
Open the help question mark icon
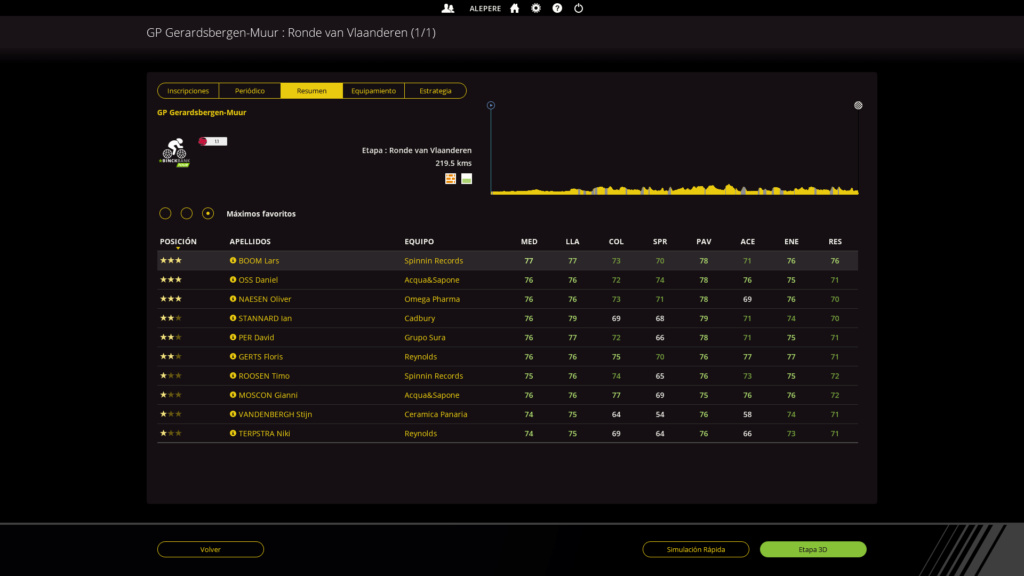557,8
